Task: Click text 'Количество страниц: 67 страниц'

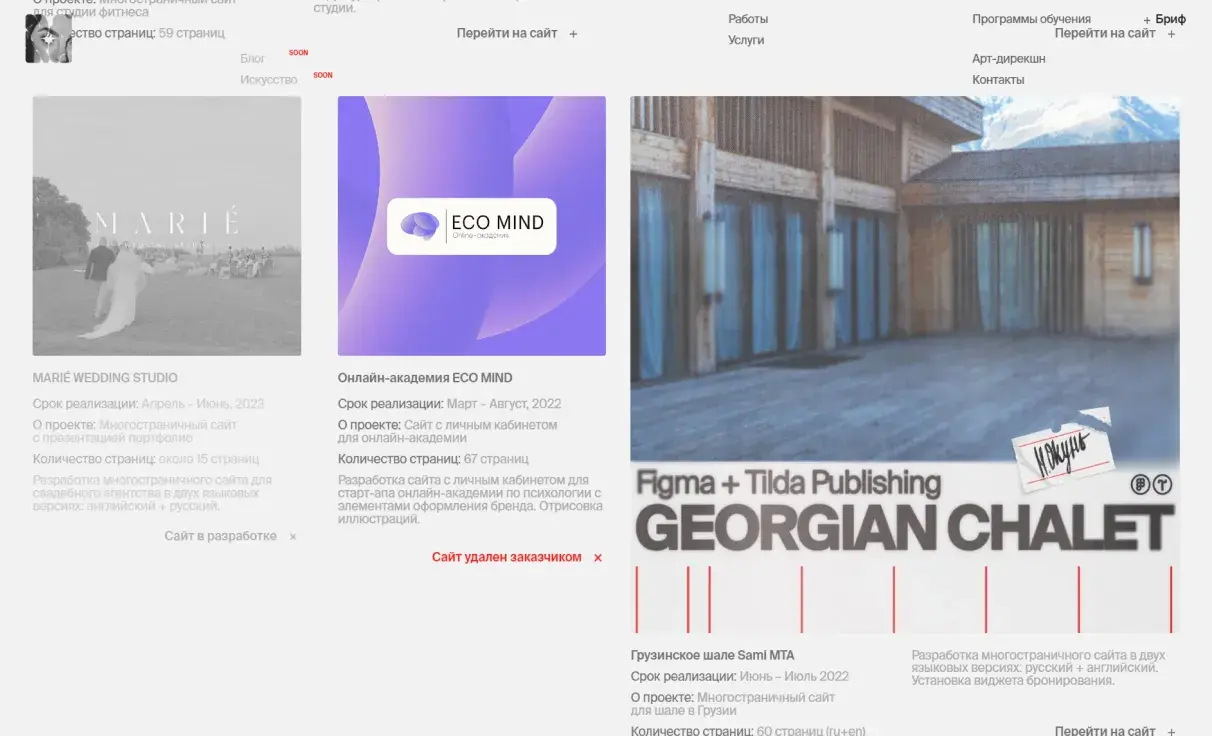Action: pyautogui.click(x=433, y=459)
